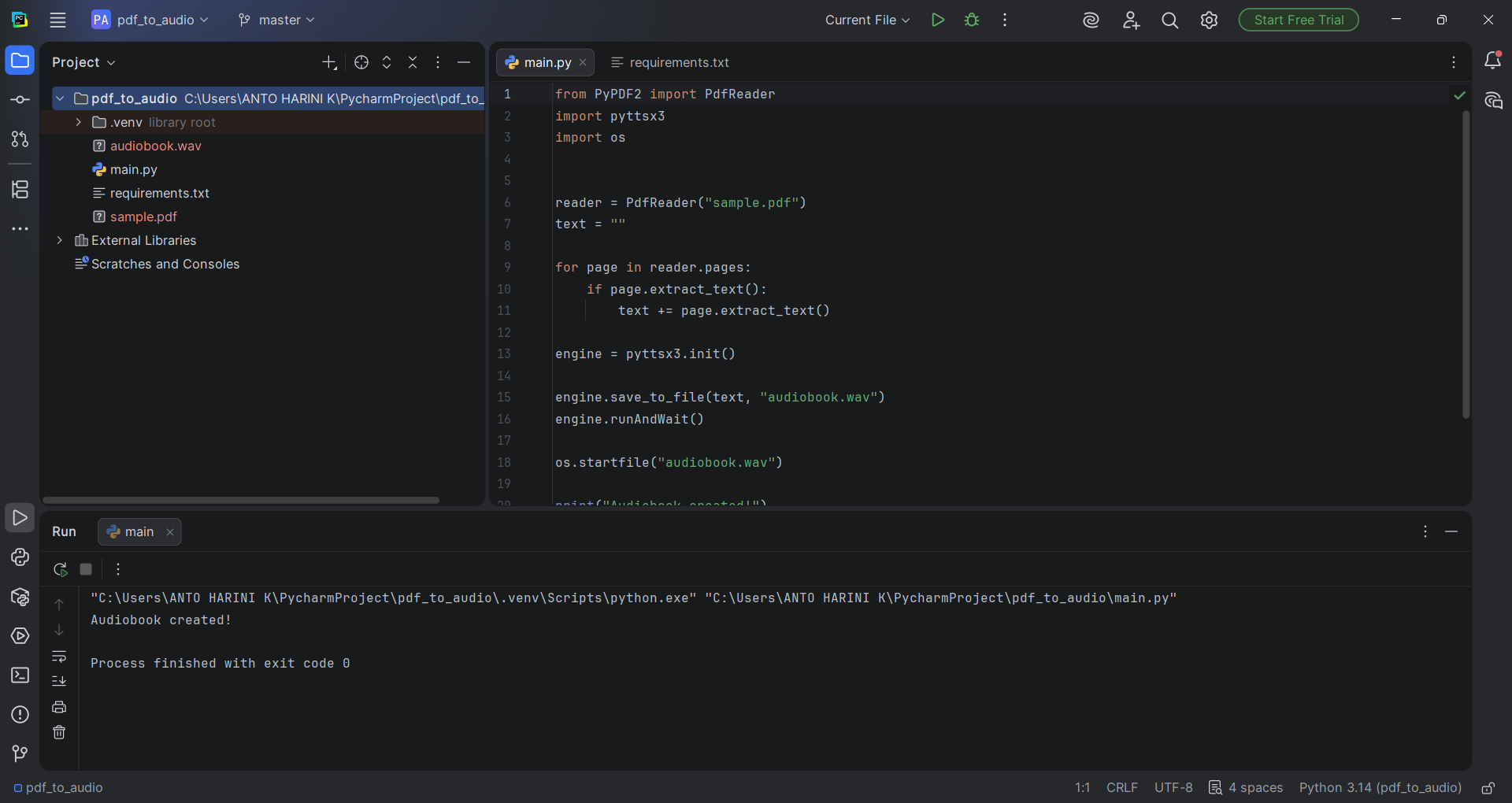Screen dimensions: 1512x803
Task: Print the Run console output
Action: coord(59,706)
